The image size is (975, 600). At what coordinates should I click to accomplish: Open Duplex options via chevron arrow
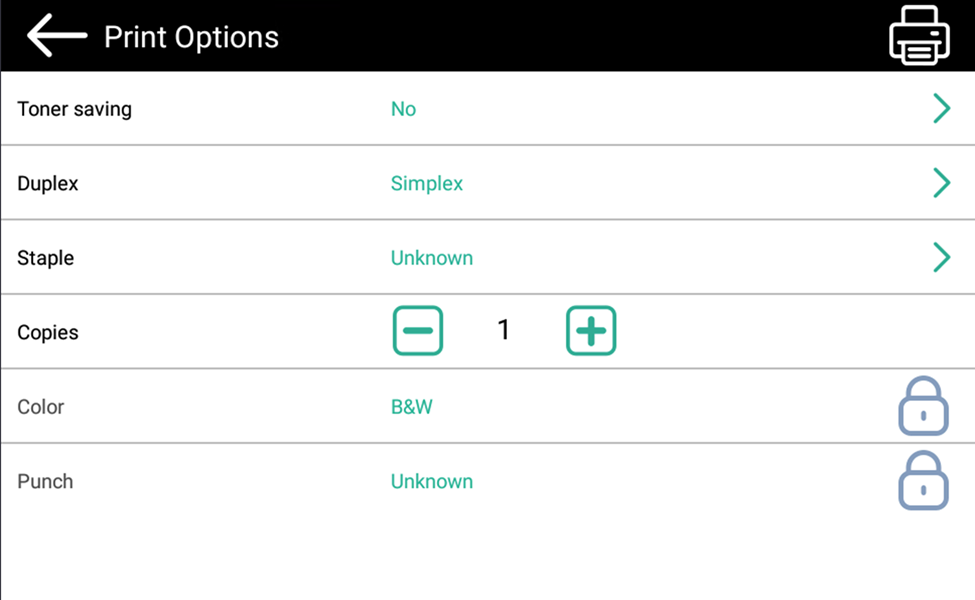tap(941, 183)
